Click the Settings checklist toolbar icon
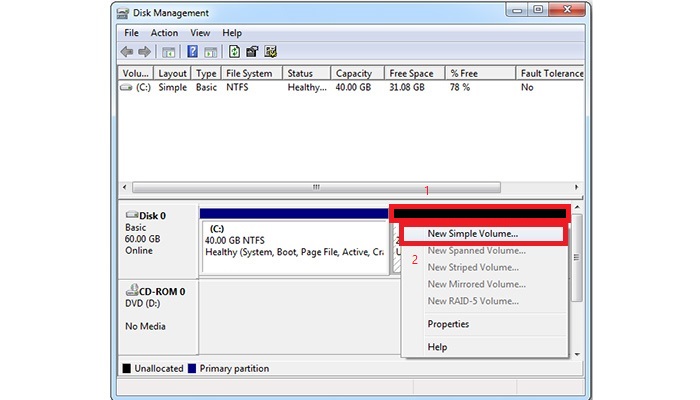Image resolution: width=700 pixels, height=400 pixels. point(270,52)
